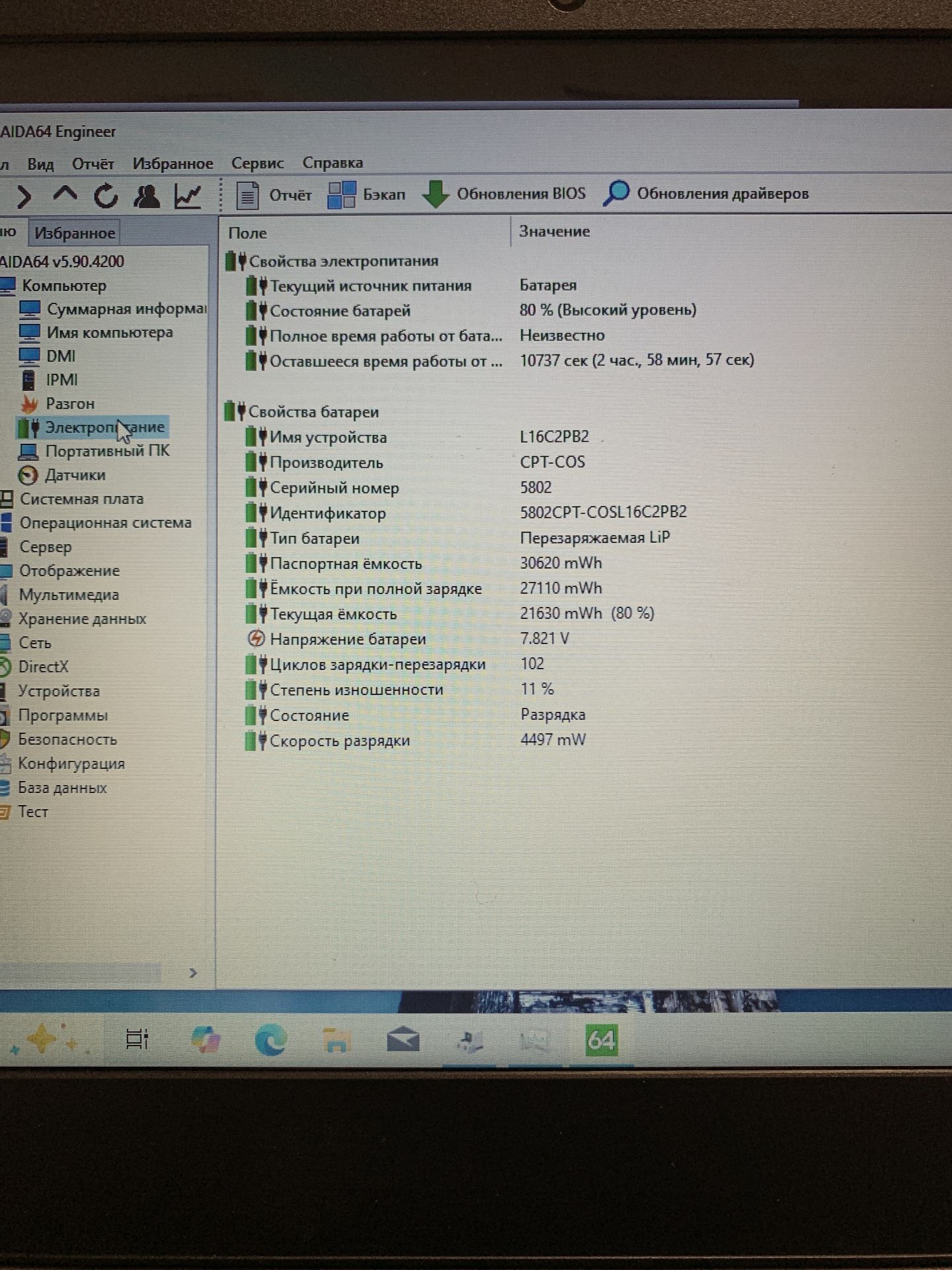
Task: Select Портативный ПК tree item
Action: 95,452
